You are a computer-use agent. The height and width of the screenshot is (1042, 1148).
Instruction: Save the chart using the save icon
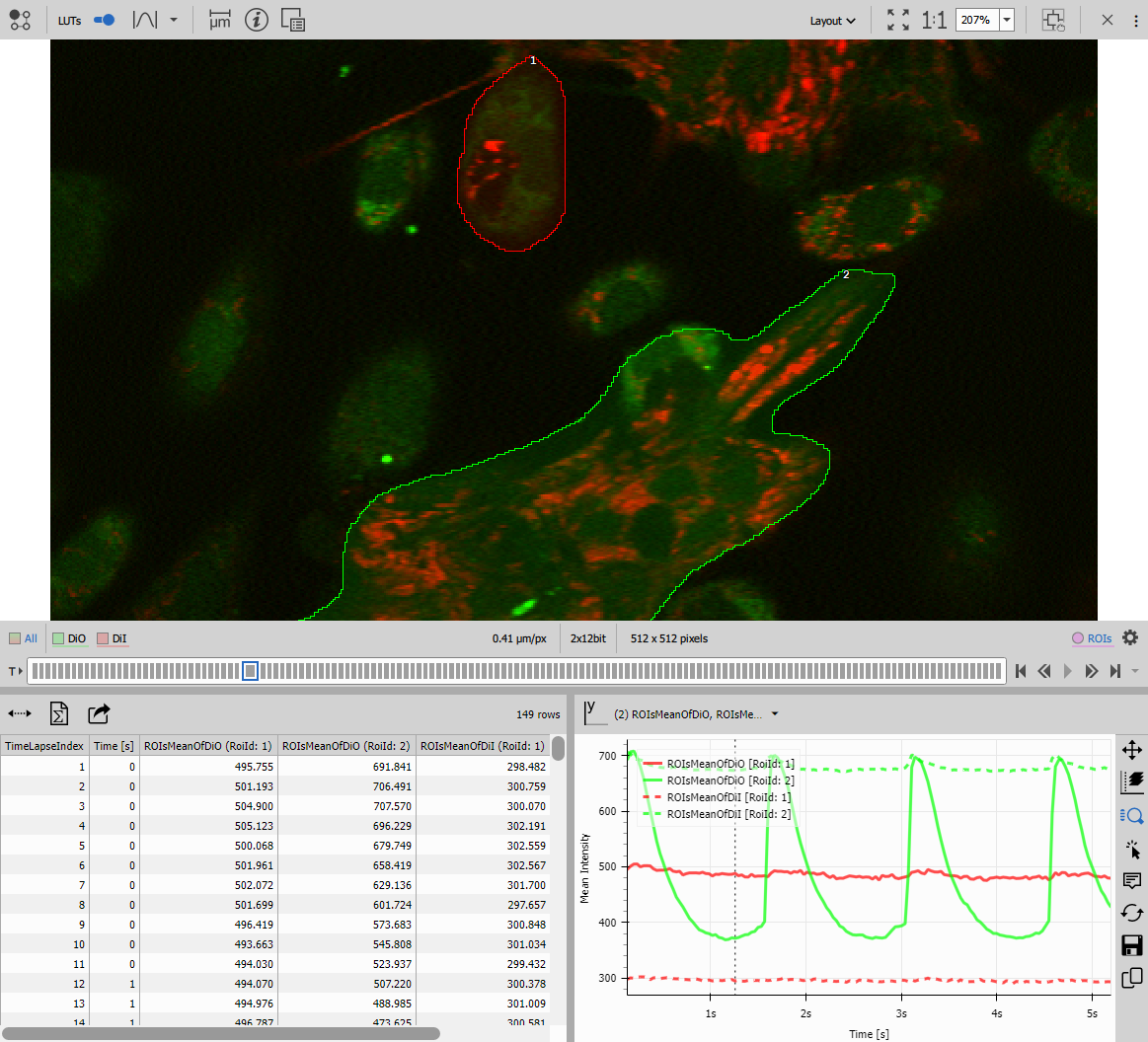coord(1132,945)
